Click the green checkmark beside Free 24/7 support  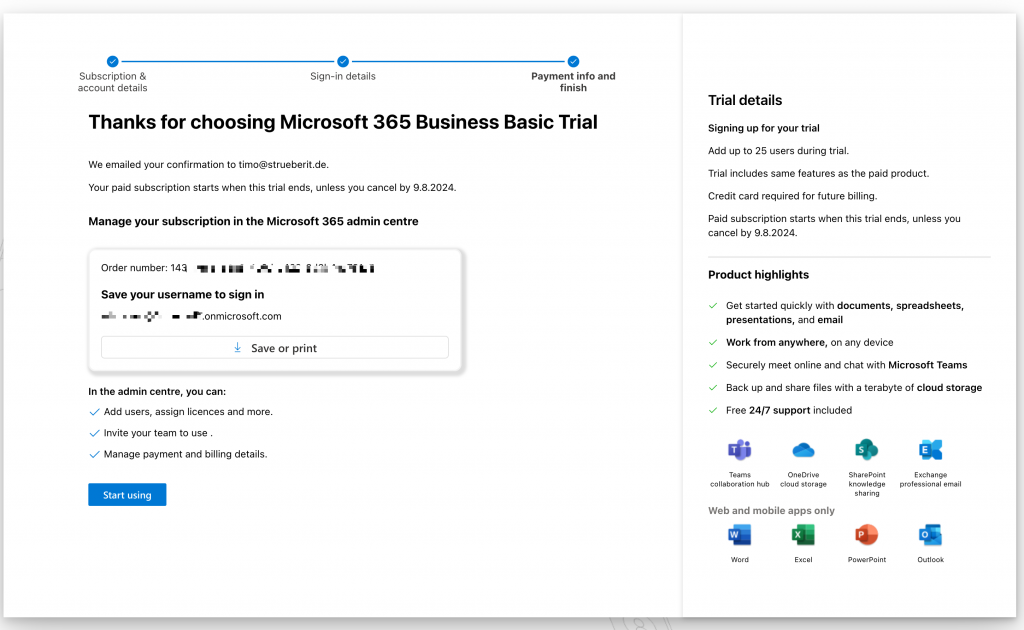pyautogui.click(x=713, y=410)
